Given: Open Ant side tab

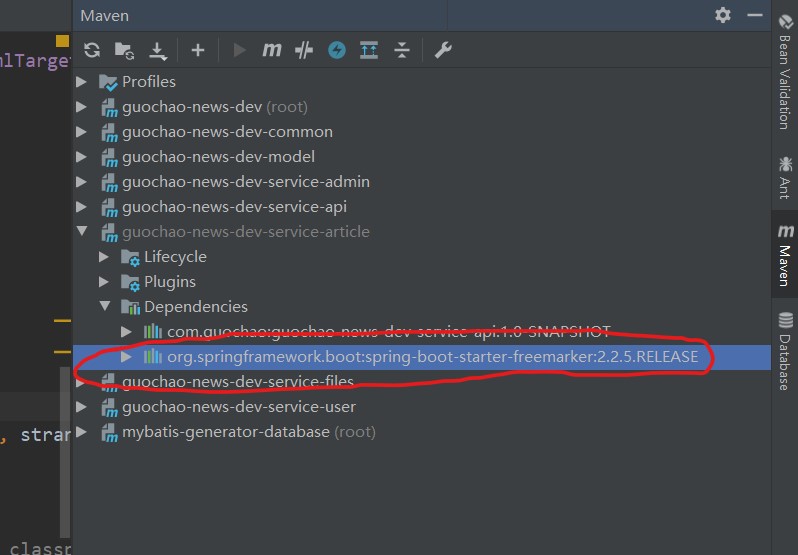Looking at the screenshot, I should click(x=785, y=178).
